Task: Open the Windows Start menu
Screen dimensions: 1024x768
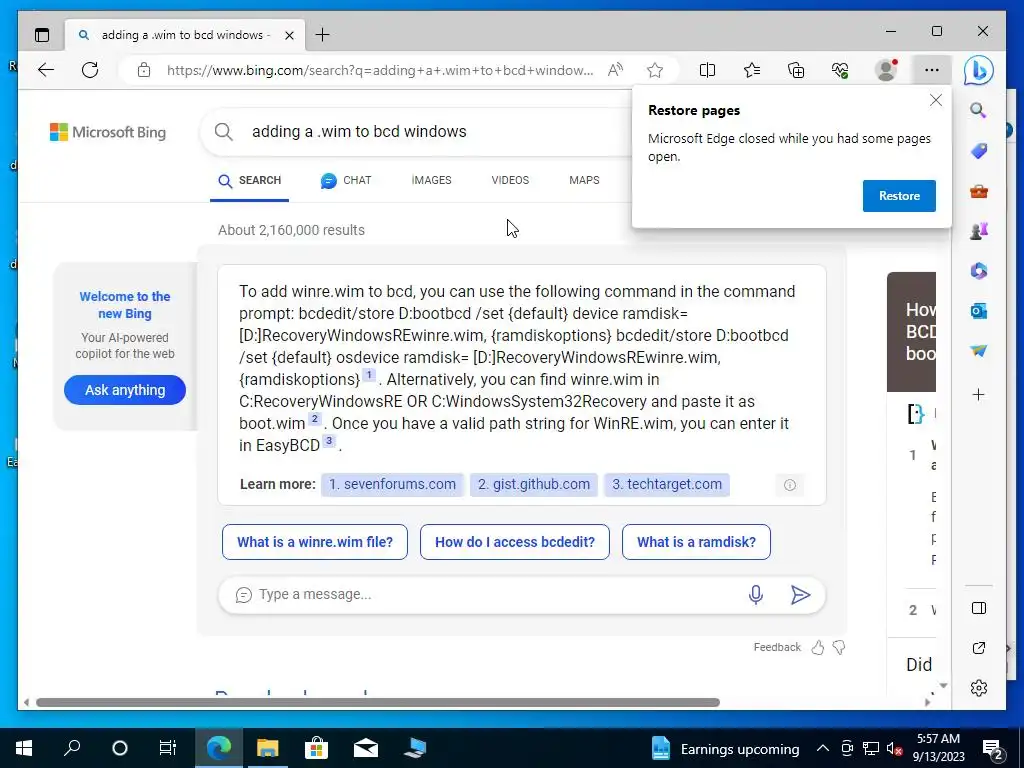Action: click(x=24, y=748)
